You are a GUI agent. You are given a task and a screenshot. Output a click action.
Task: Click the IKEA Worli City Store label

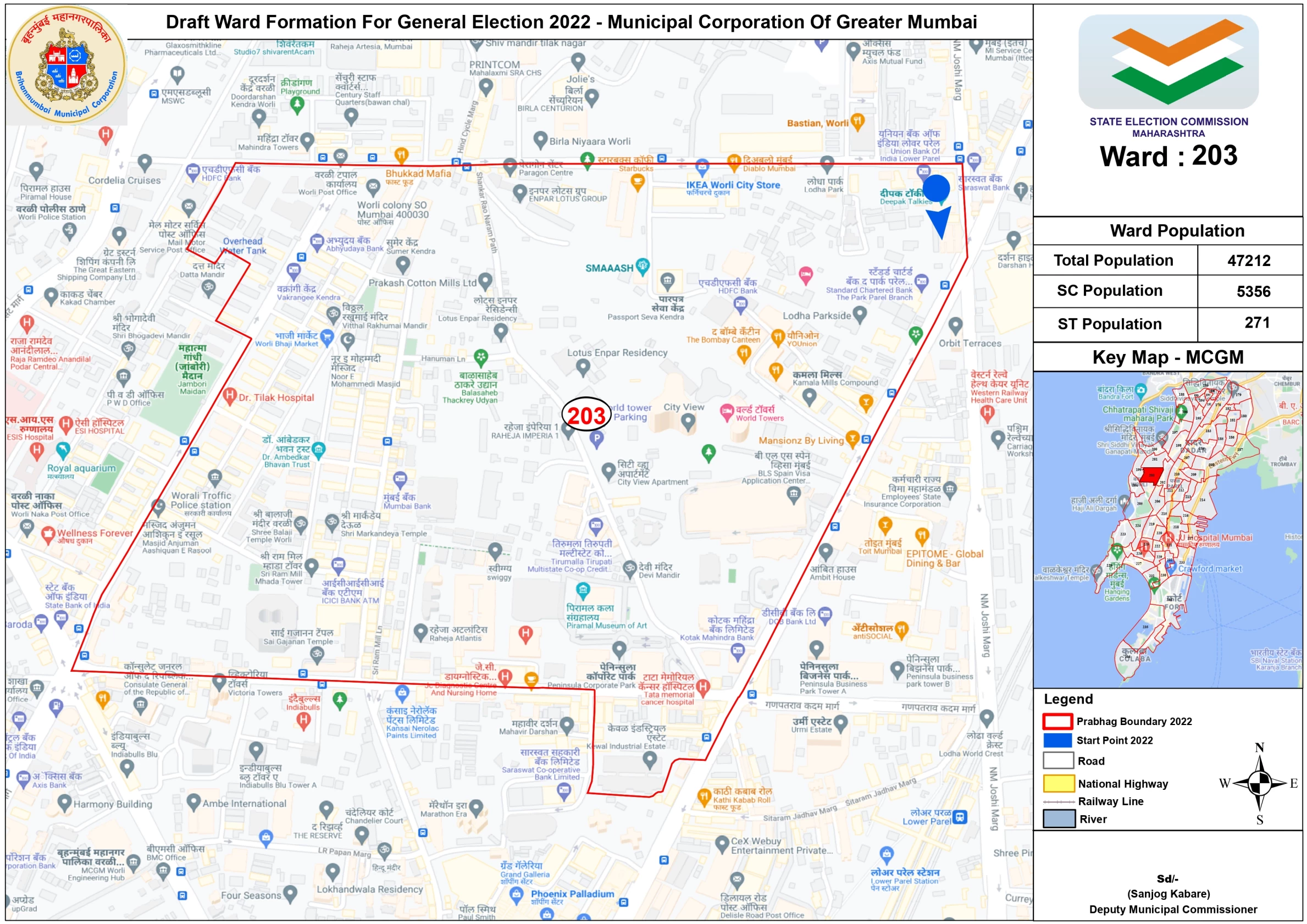click(733, 185)
